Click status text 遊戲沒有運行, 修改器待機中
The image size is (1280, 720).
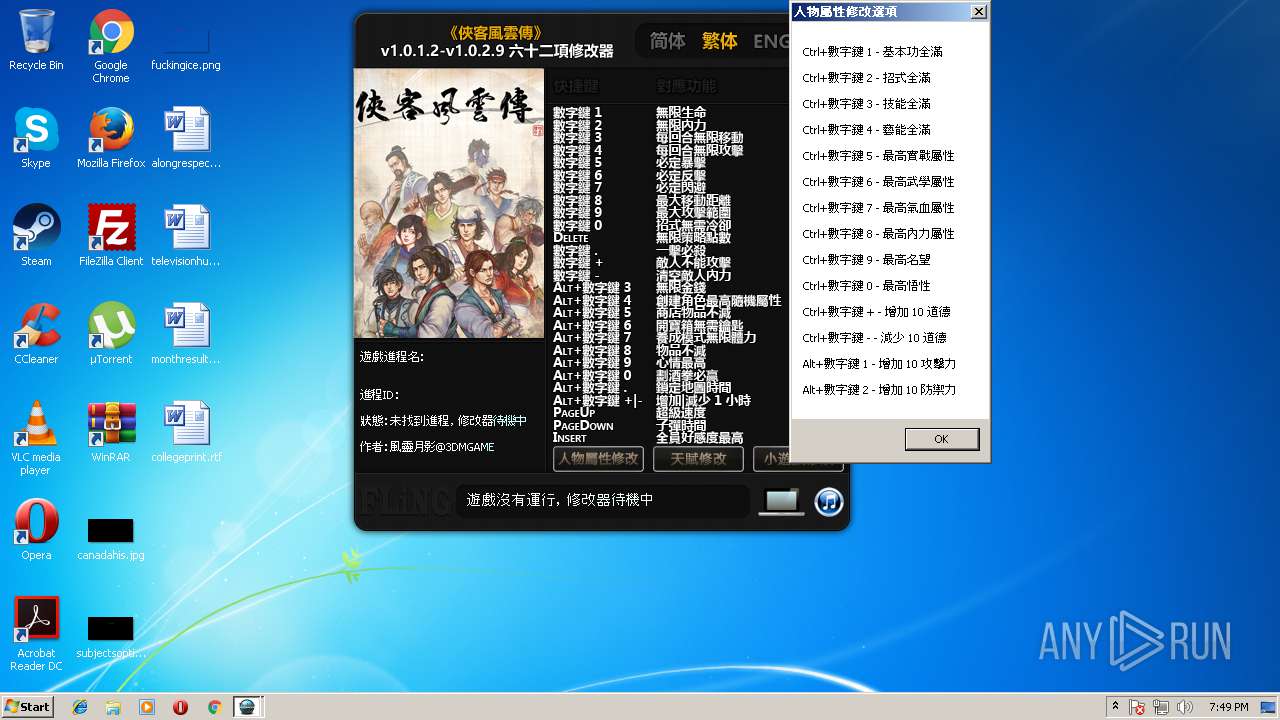click(x=561, y=500)
